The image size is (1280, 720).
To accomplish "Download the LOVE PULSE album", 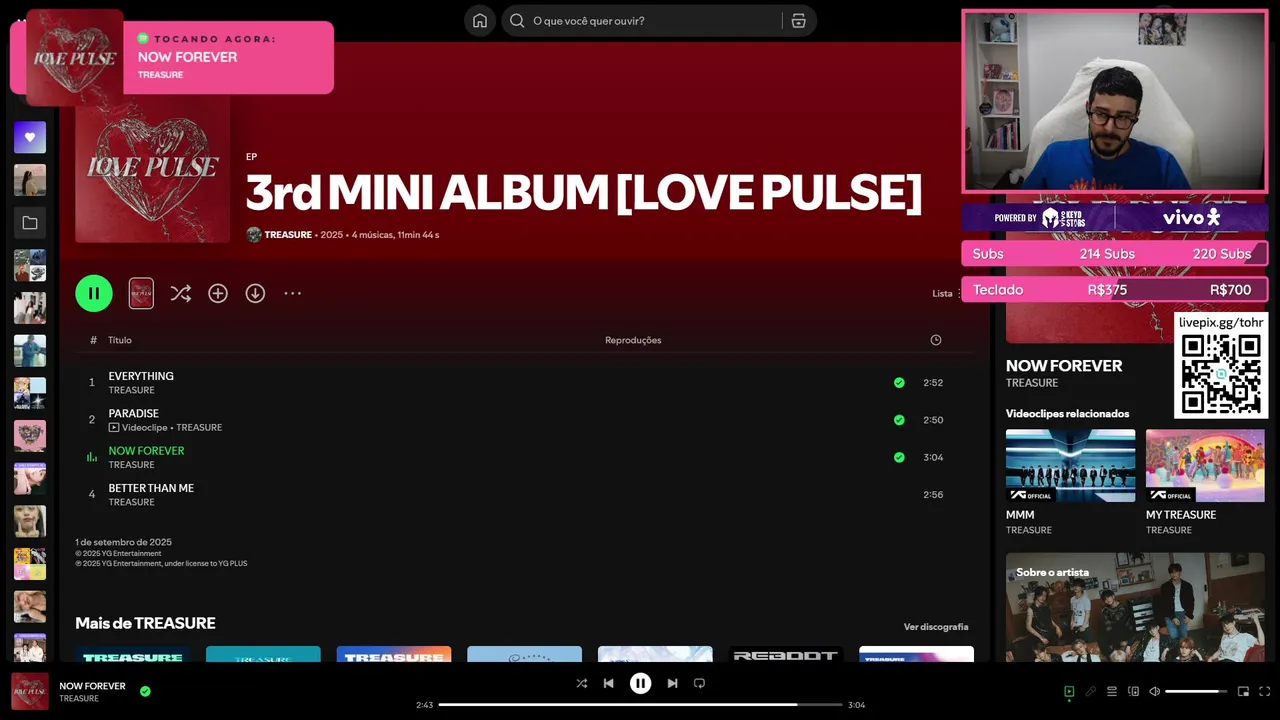I will [255, 293].
